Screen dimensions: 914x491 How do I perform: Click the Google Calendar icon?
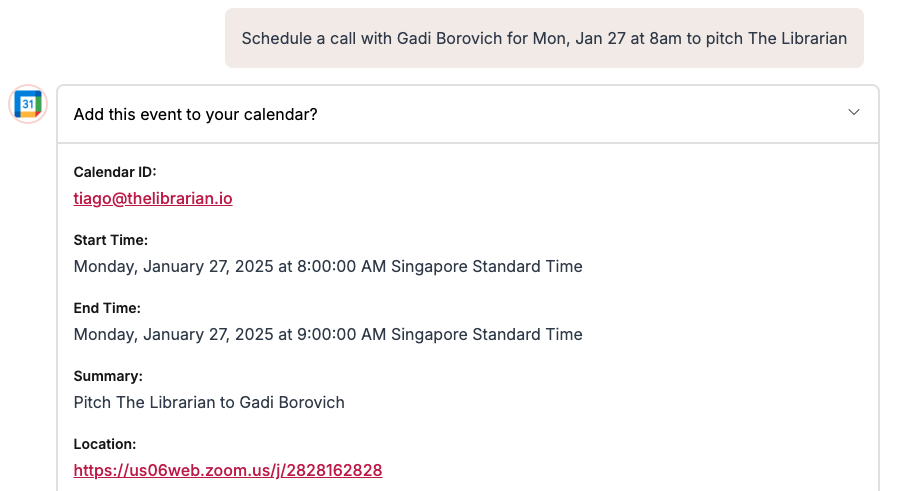pos(28,104)
